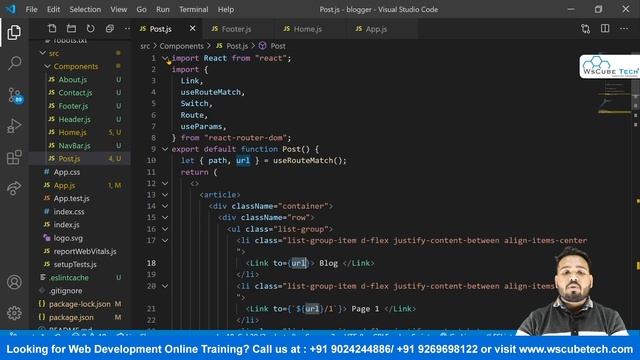Screen dimensions: 640x360
Task: Open changes compare icon in editor toolbar
Action: 586,29
